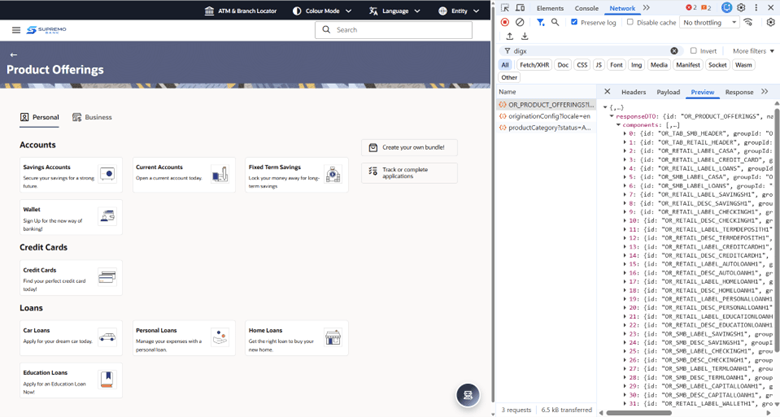Open the hamburger navigation menu
The height and width of the screenshot is (417, 780).
tap(16, 30)
